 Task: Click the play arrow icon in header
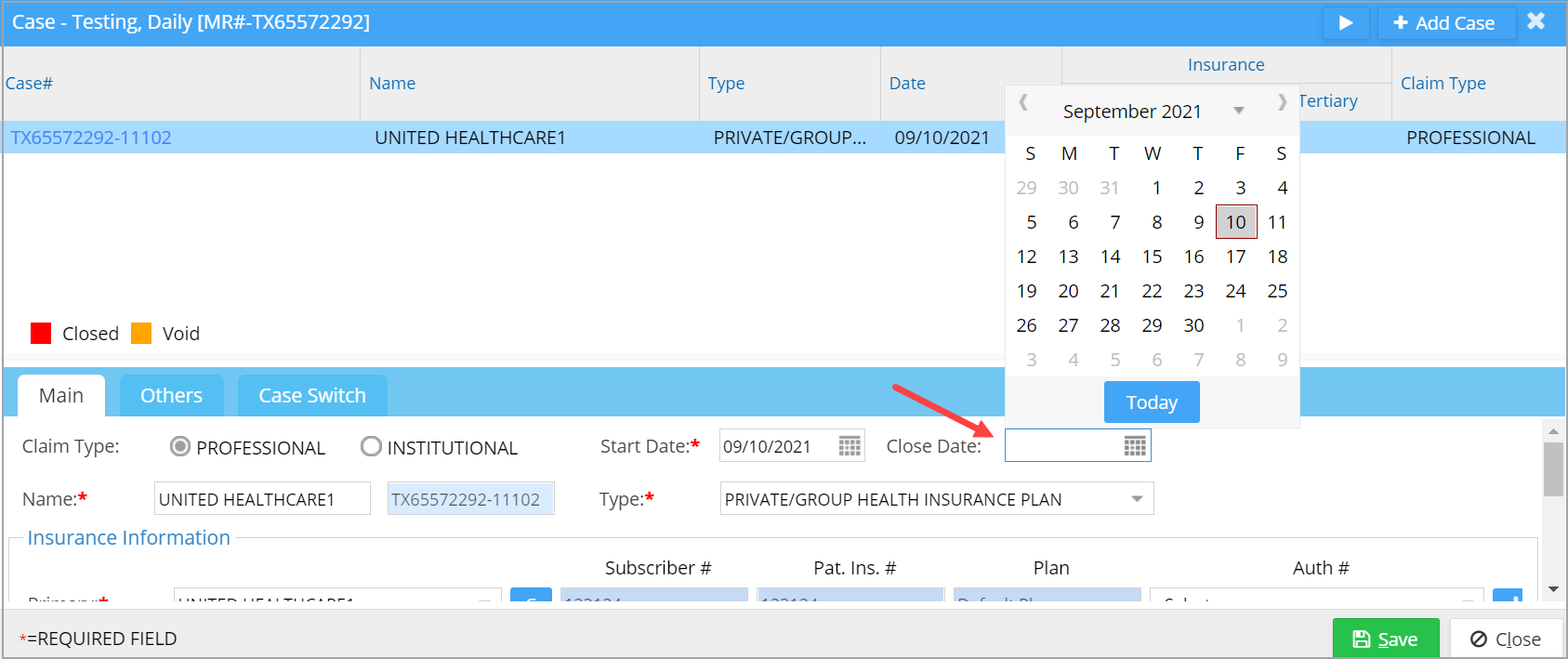pos(1345,23)
